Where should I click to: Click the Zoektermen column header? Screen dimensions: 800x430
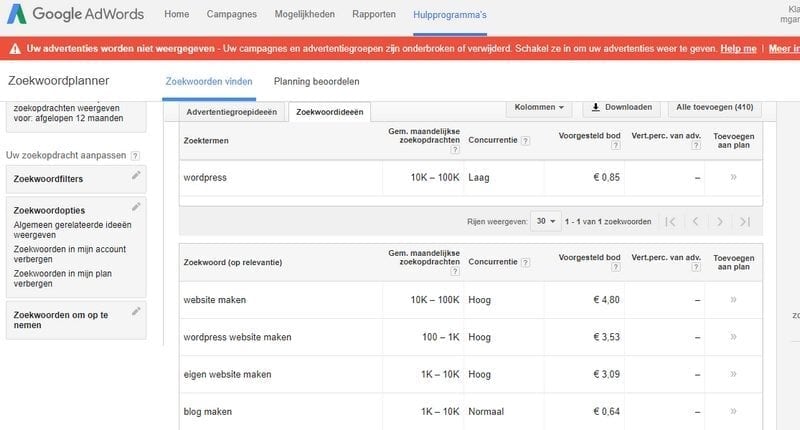click(x=206, y=141)
